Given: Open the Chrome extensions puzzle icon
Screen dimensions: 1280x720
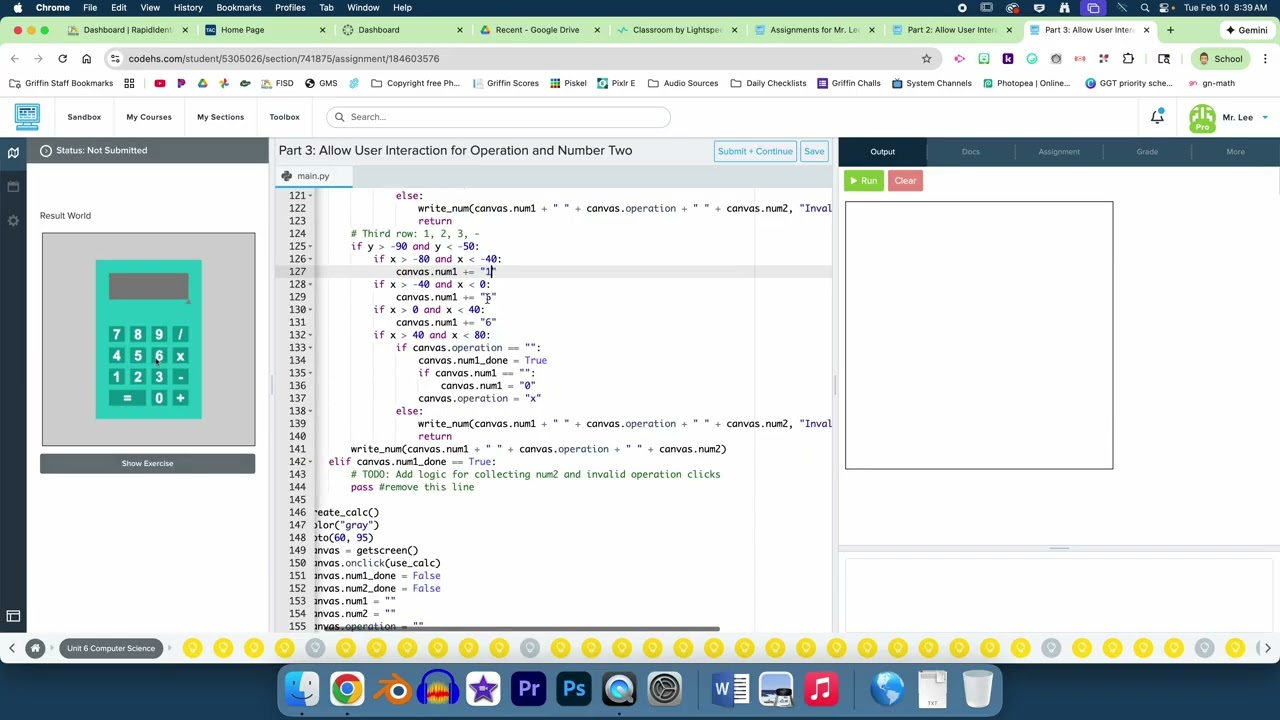Looking at the screenshot, I should coord(1128,59).
